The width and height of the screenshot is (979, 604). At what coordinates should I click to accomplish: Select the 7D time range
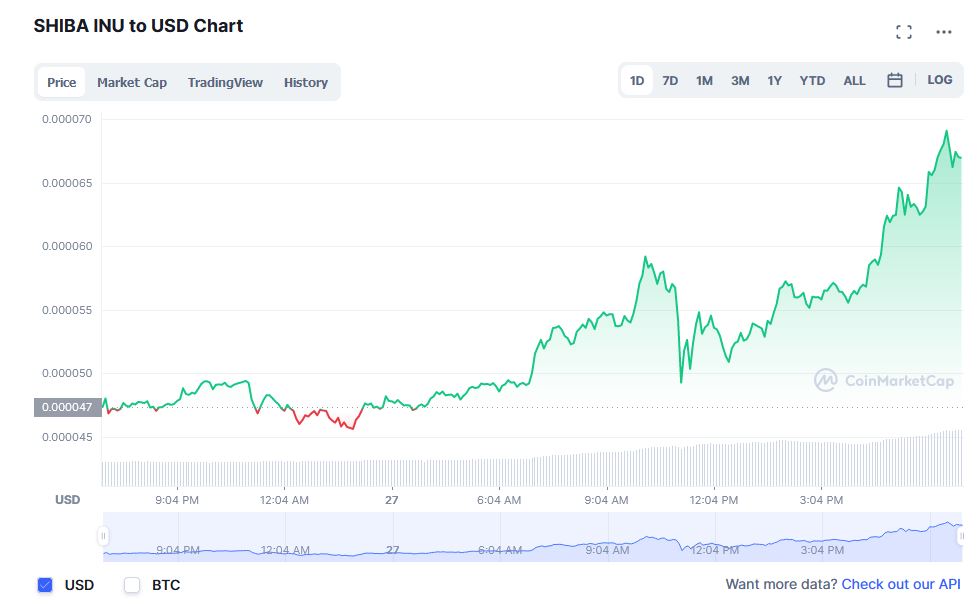click(x=670, y=80)
